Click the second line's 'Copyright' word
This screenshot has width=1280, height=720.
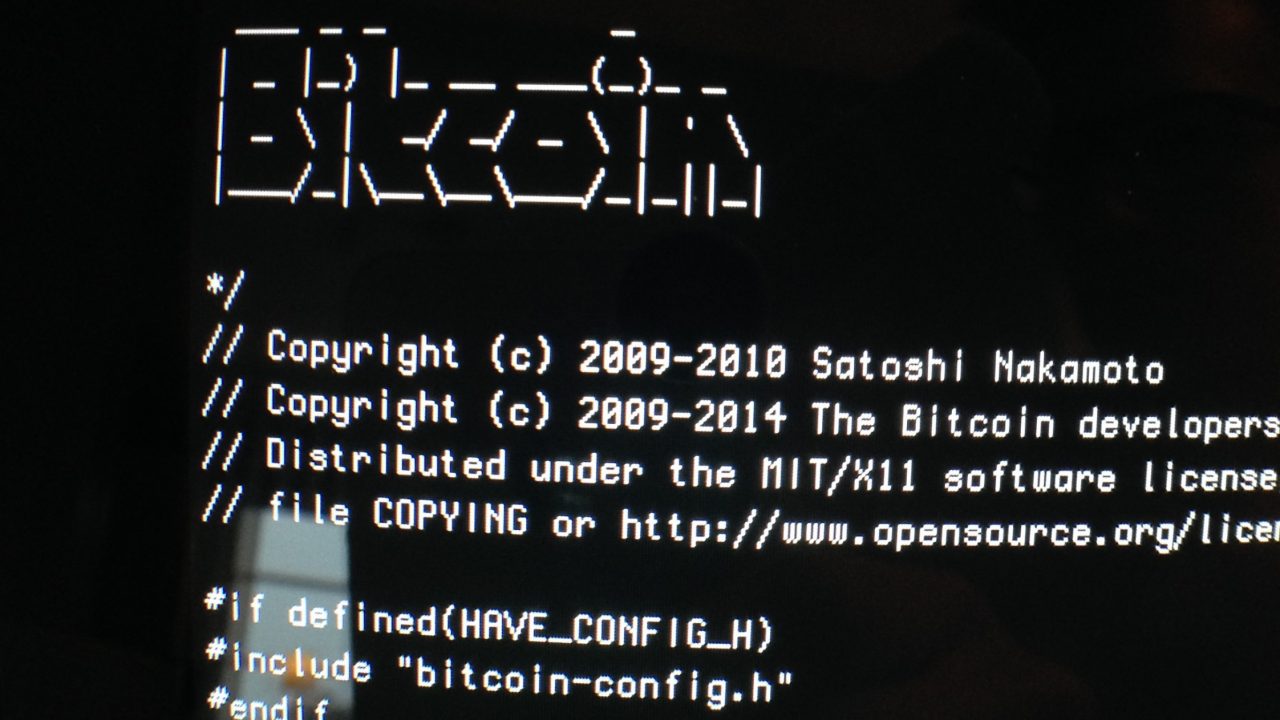pyautogui.click(x=362, y=405)
